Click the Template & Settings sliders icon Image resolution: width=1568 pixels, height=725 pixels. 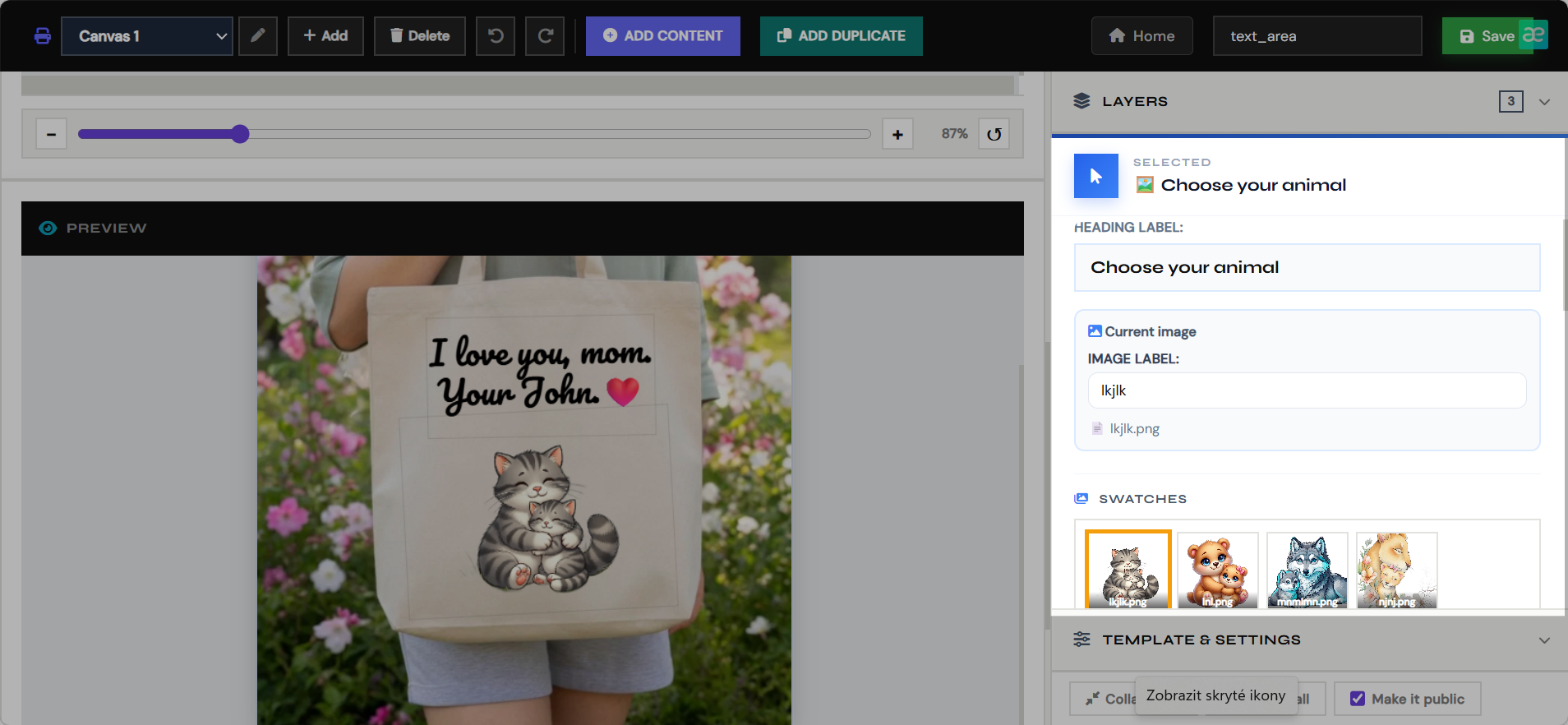(1081, 640)
